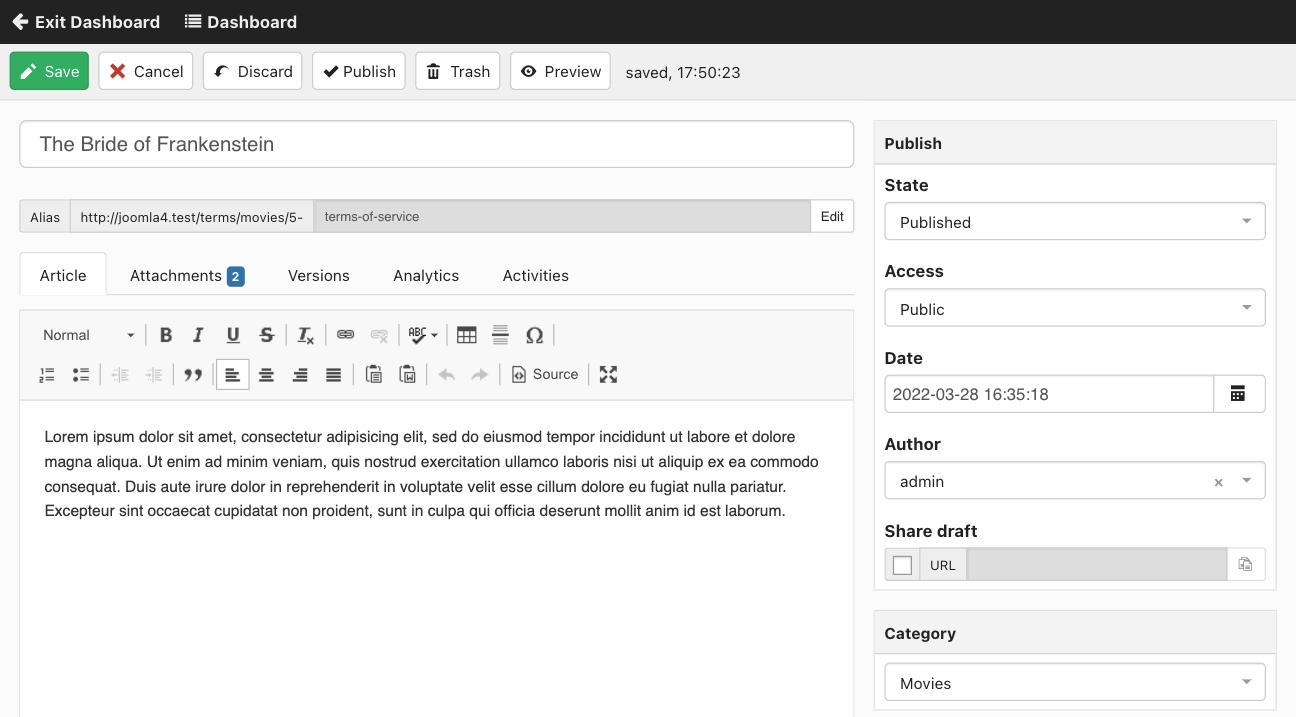Screen dimensions: 1296x717
Task: Toggle bold formatting in editor toolbar
Action: (166, 335)
